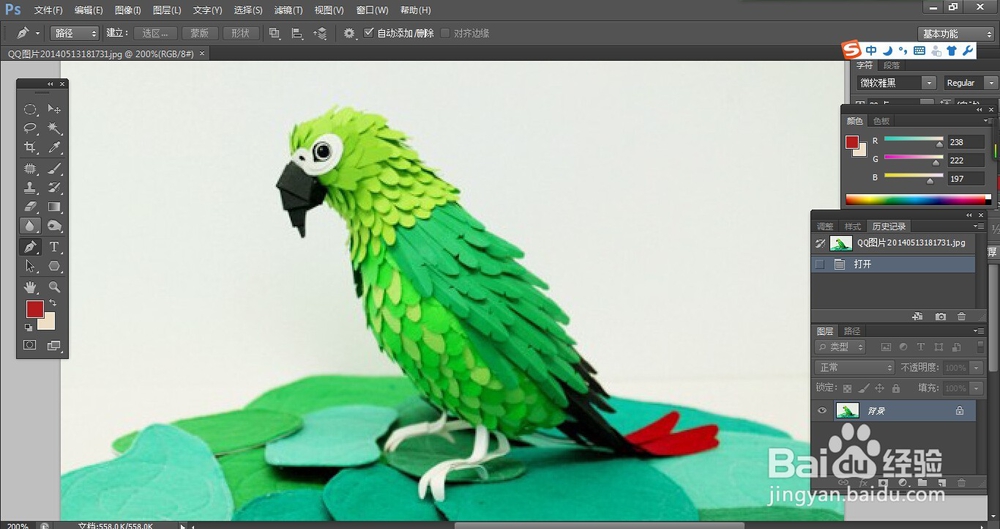Select the Path Selection arrow tool
The width and height of the screenshot is (1000, 529).
coord(30,266)
